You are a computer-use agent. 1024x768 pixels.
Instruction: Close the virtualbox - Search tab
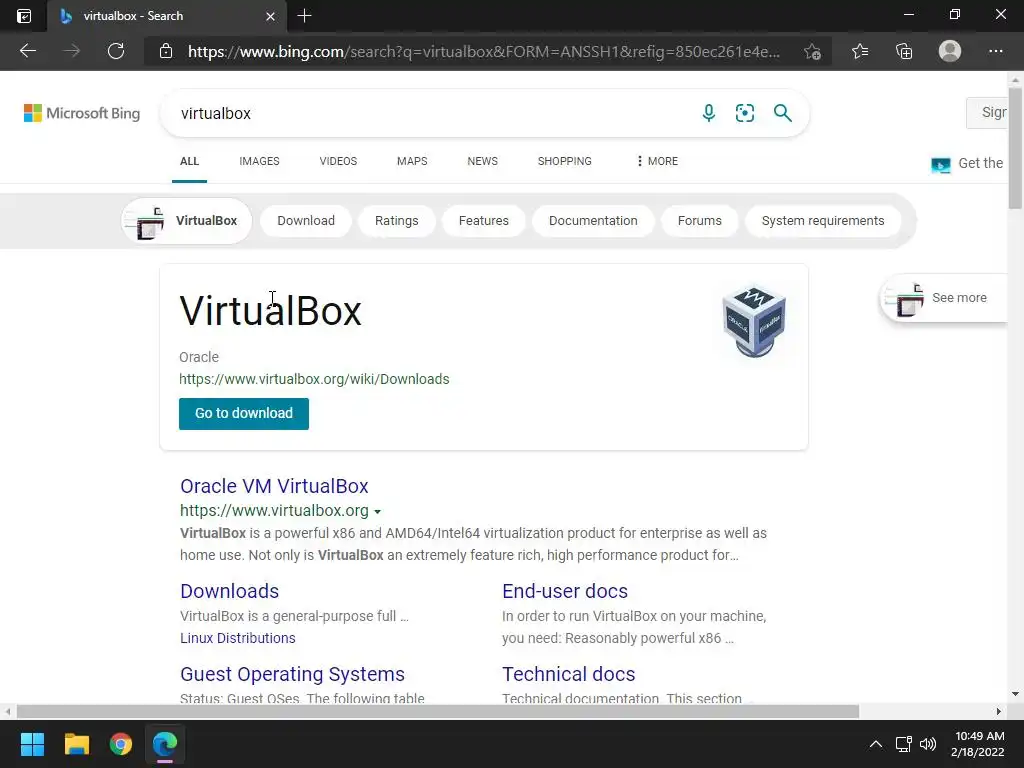click(x=270, y=16)
